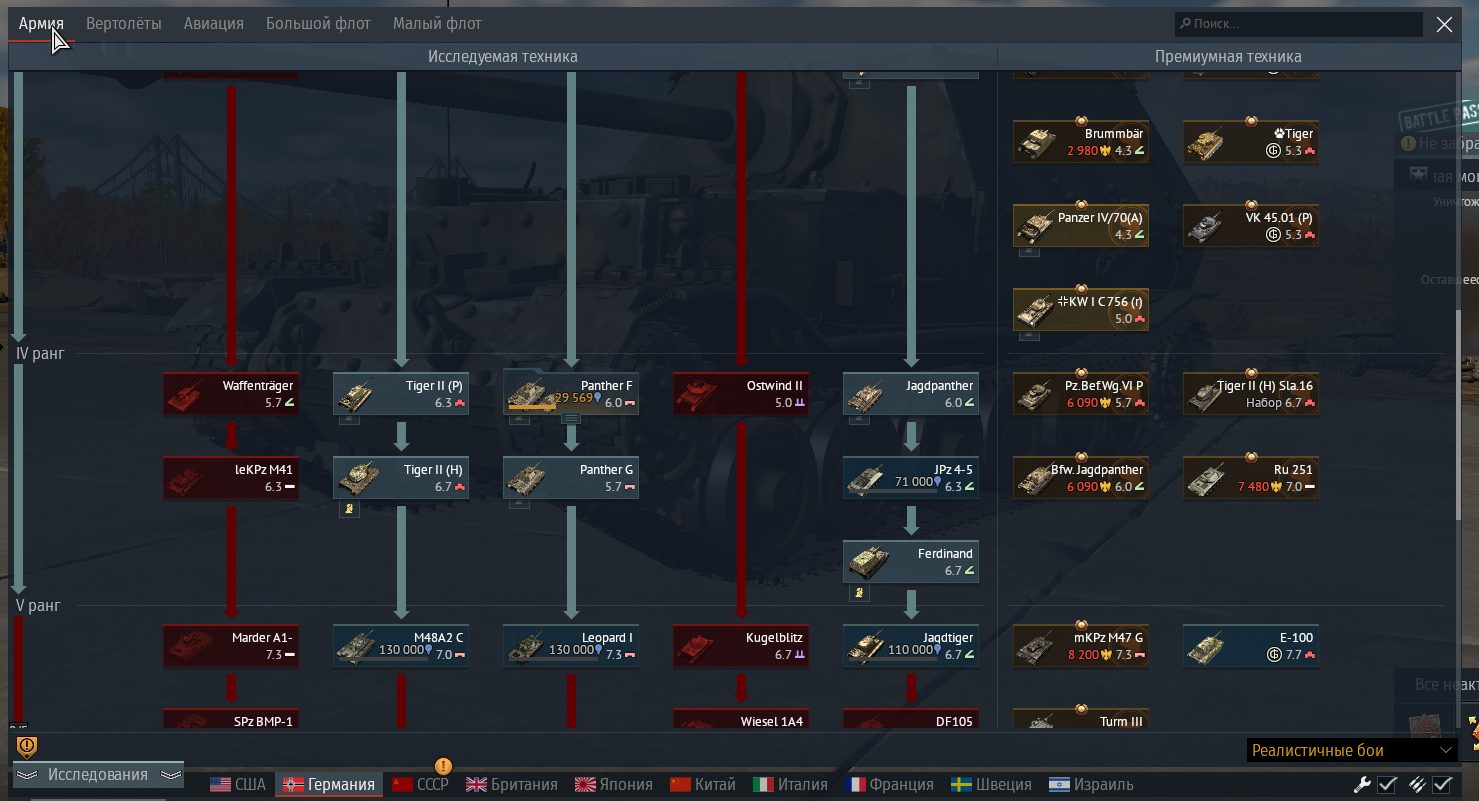
Task: Switch to the Вертолёты tab
Action: [124, 23]
